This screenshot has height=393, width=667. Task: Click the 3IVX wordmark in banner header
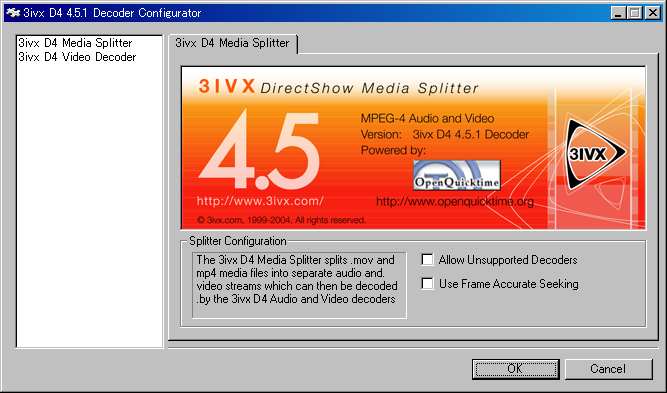227,86
